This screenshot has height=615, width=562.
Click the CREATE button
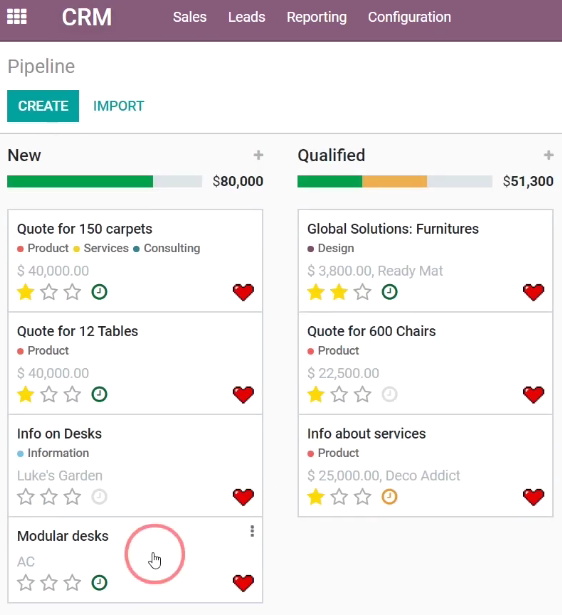coord(43,106)
